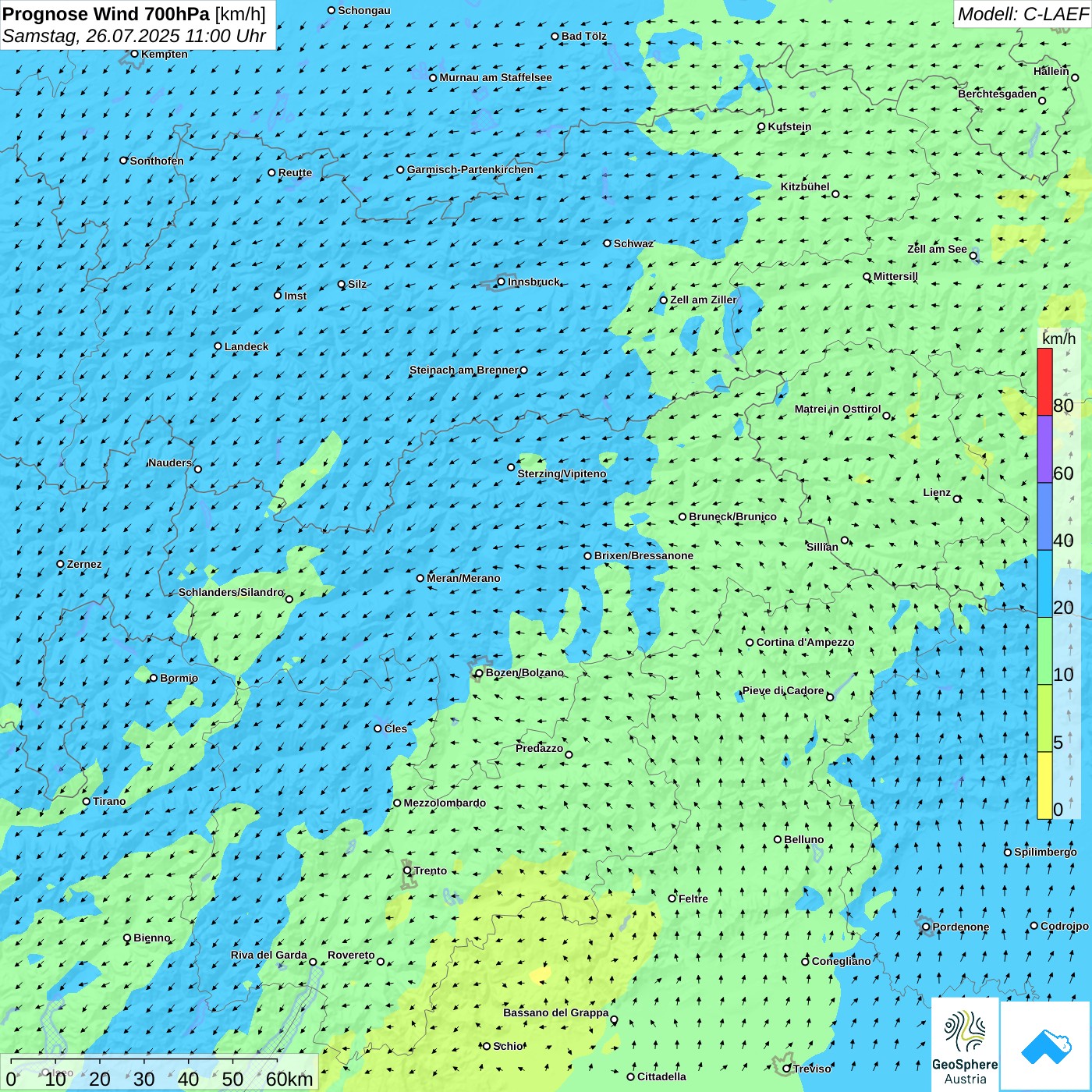
Task: Click the Bad Tölz city label
Action: tap(583, 36)
